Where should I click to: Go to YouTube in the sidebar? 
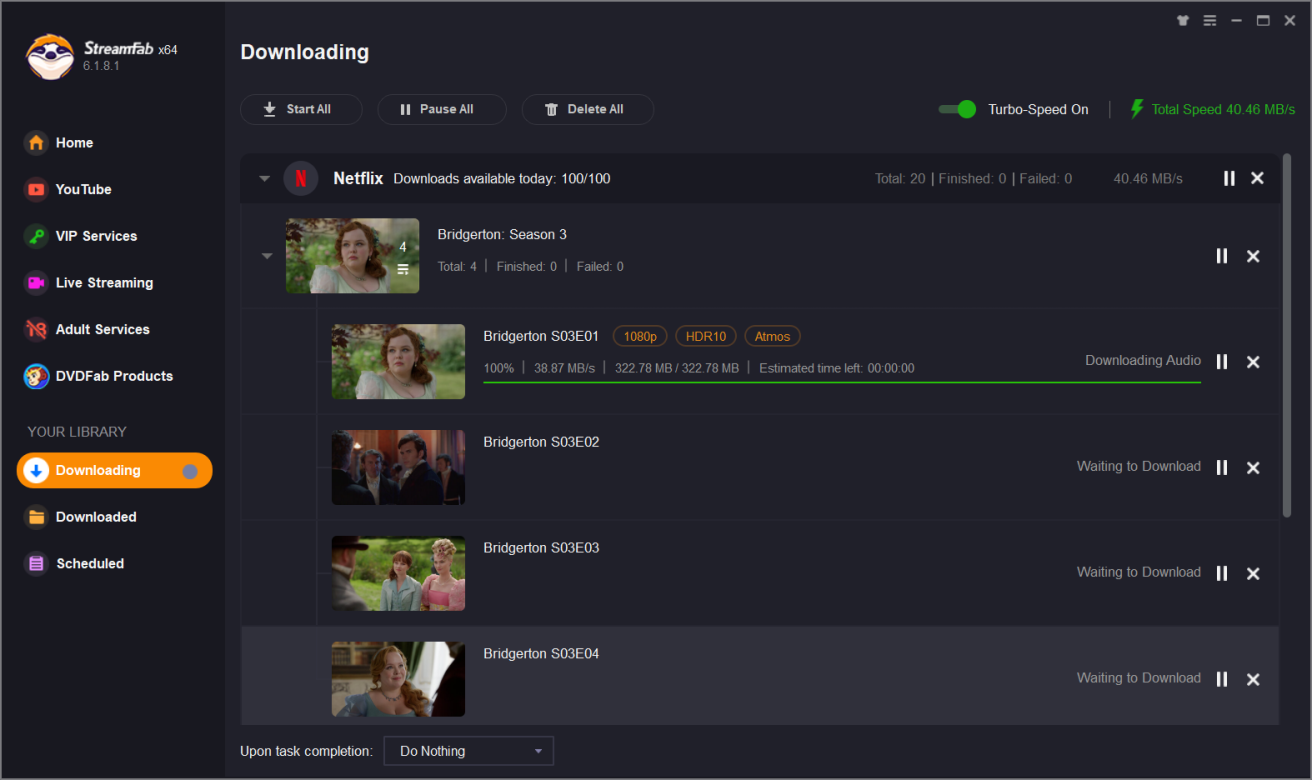[83, 189]
